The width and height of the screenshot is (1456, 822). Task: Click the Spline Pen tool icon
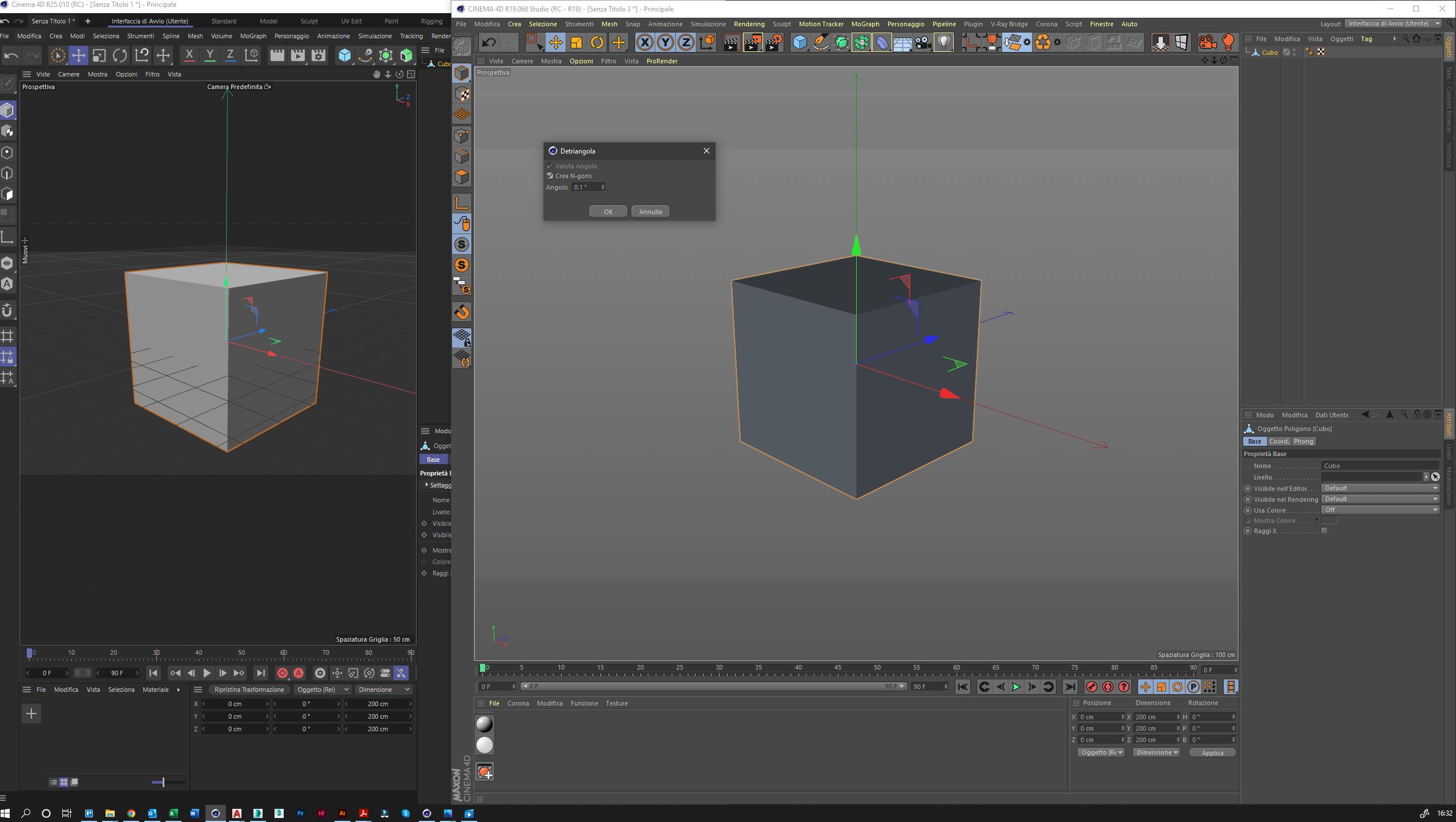pyautogui.click(x=820, y=42)
